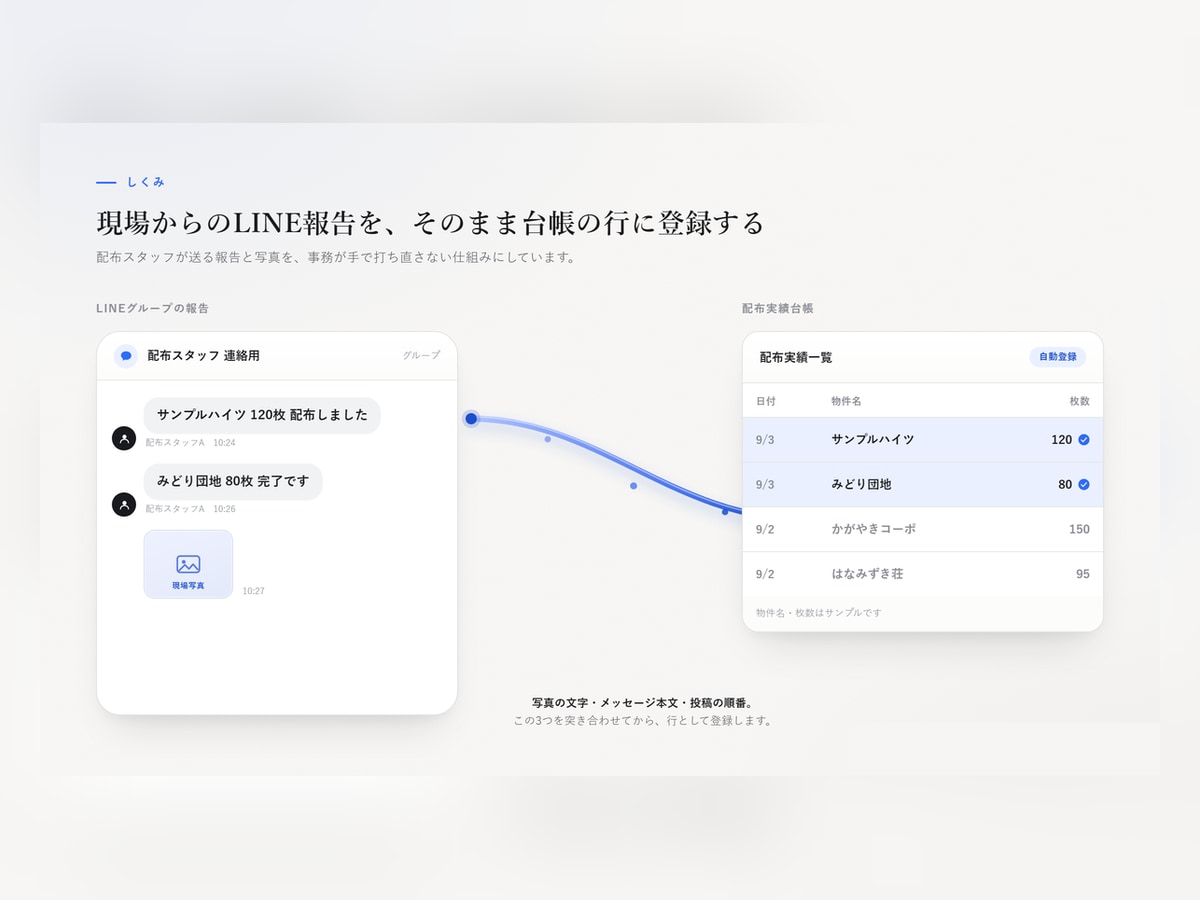Screen dimensions: 1200x900
Task: Click the 配布実績一覧 table title
Action: tap(796, 357)
